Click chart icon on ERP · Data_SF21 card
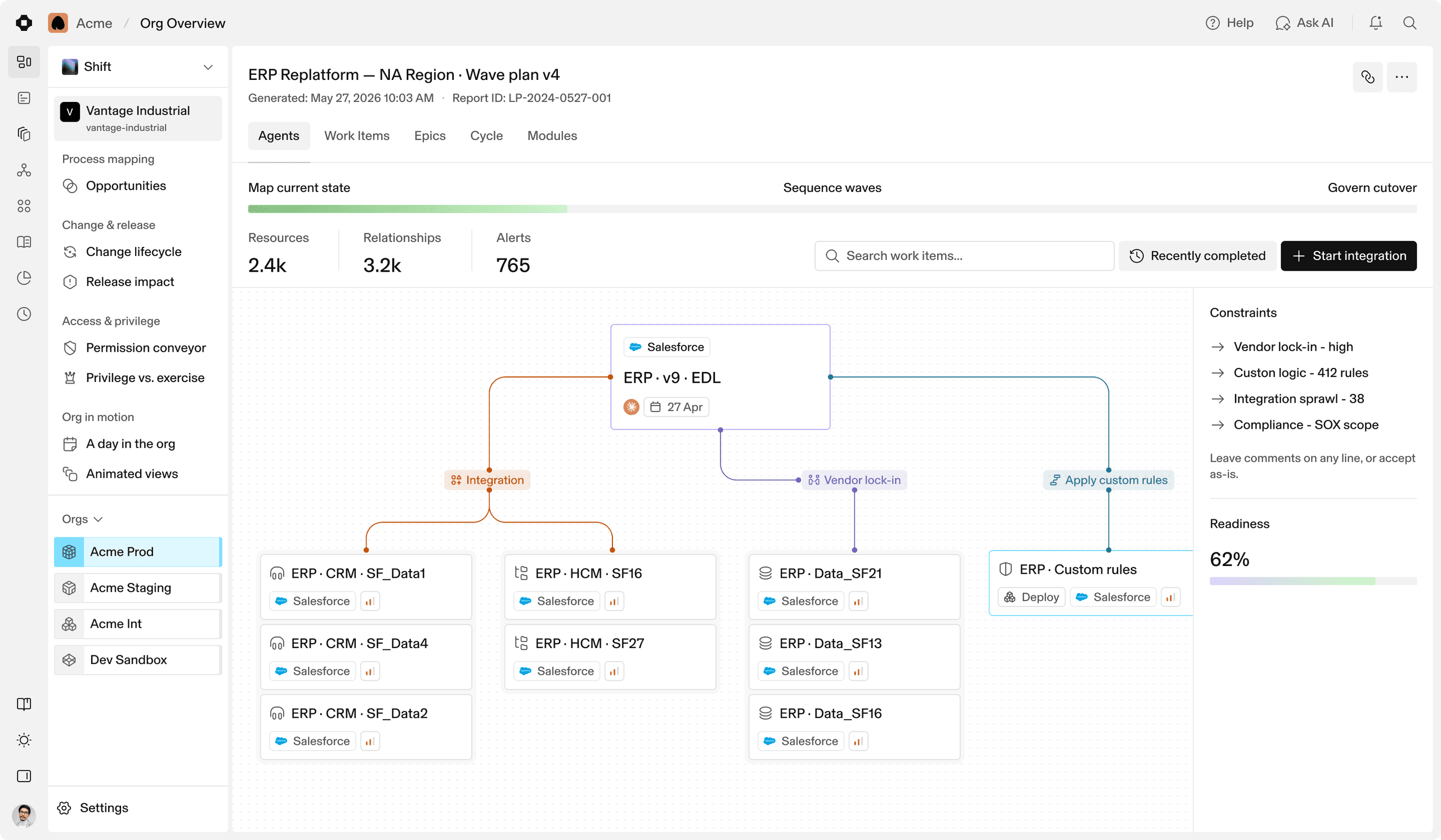This screenshot has width=1441, height=840. [x=858, y=601]
